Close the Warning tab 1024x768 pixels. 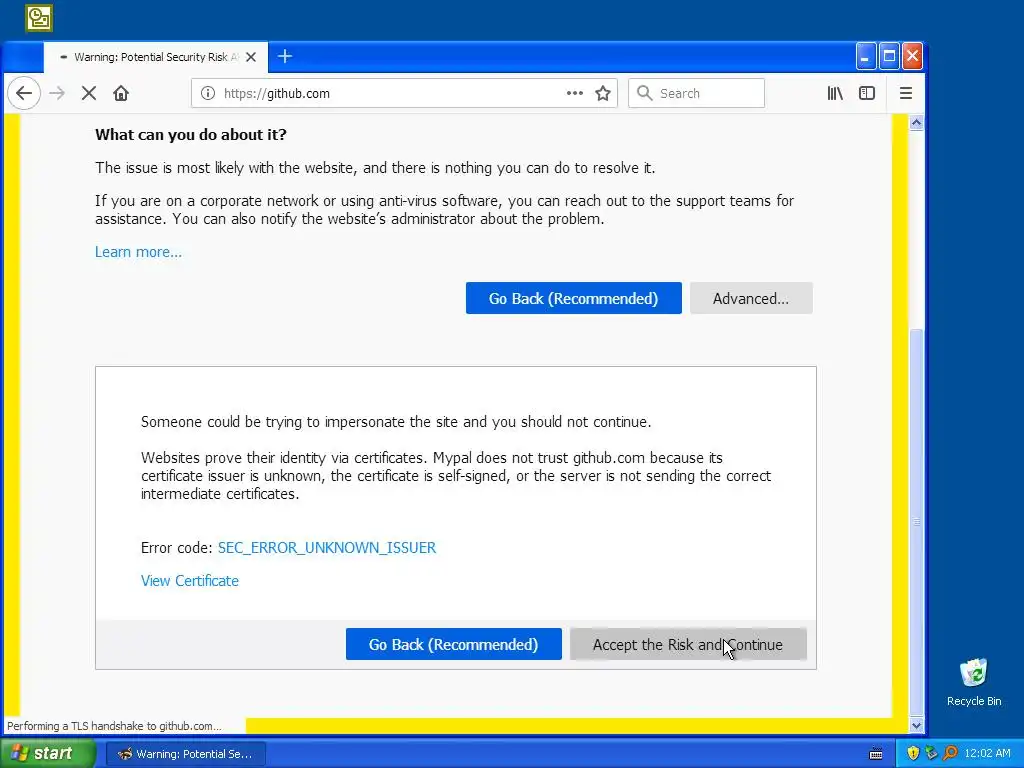point(251,57)
